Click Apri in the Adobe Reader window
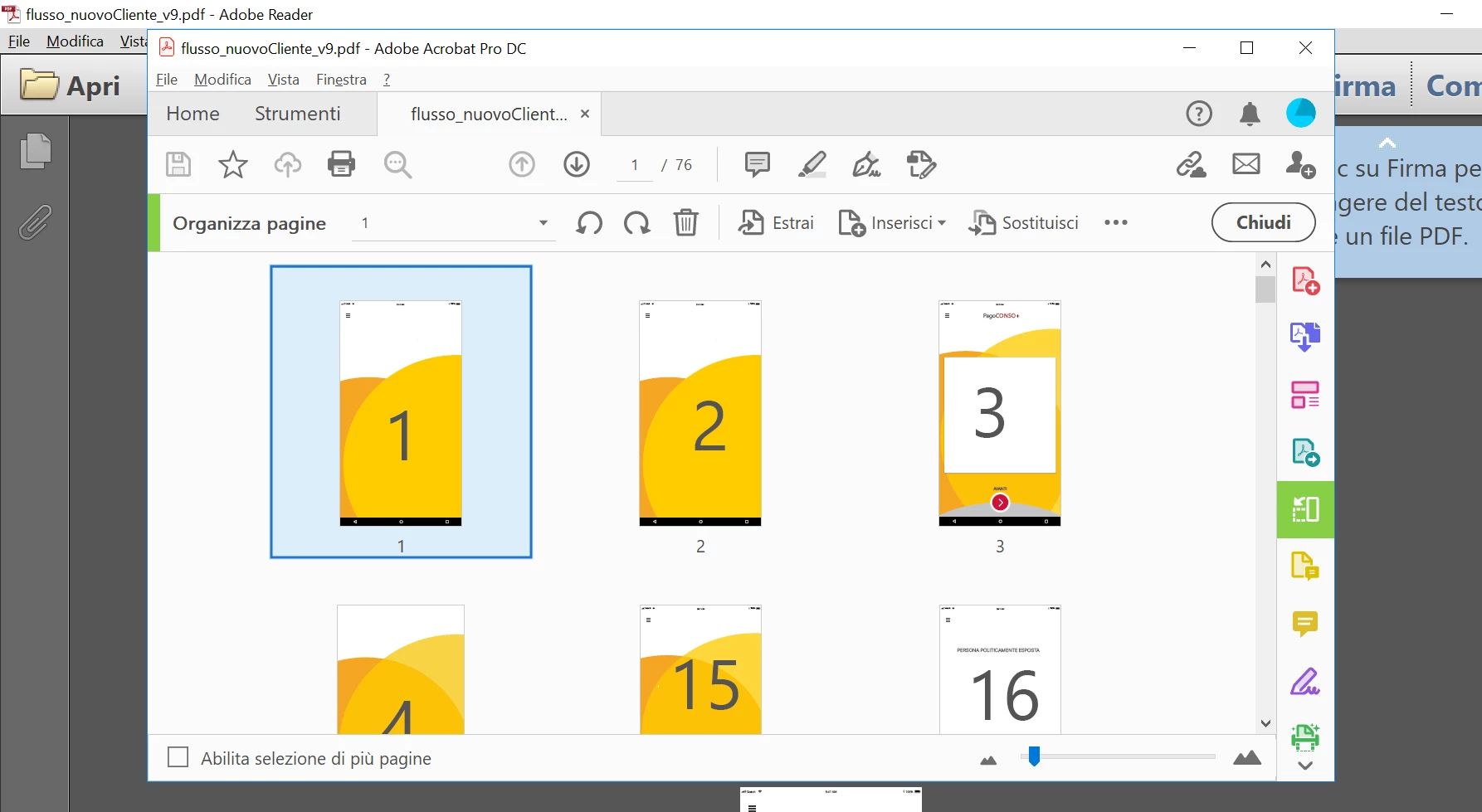Screen dimensions: 1482x812 point(71,85)
